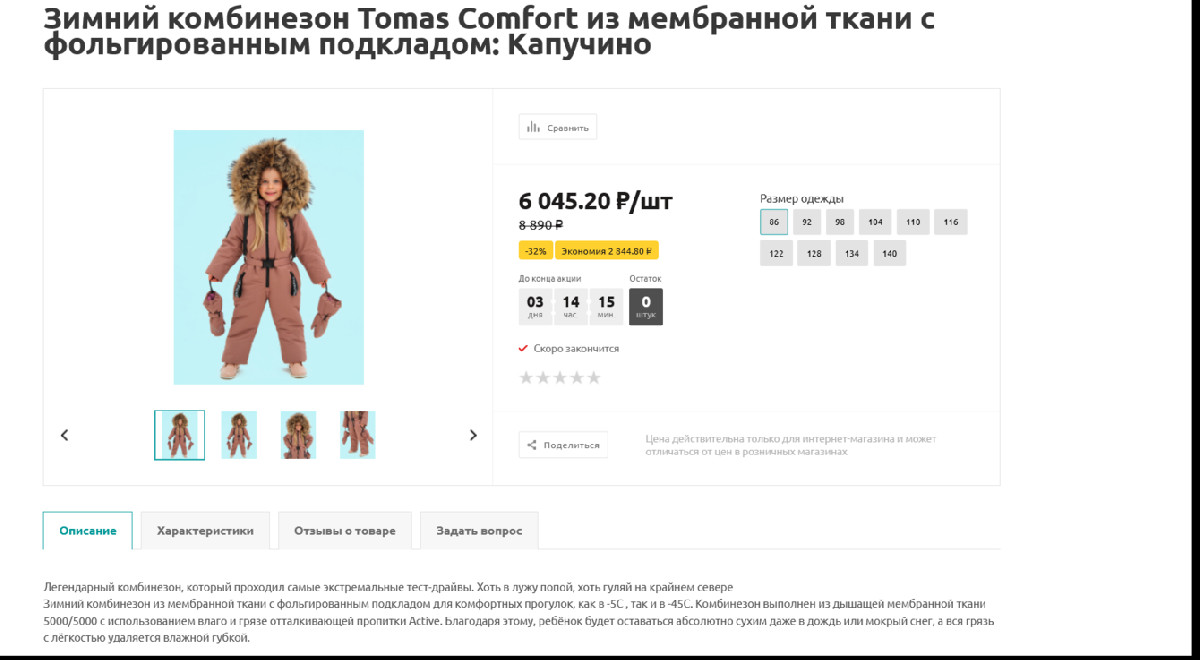Click the Сравнить button
This screenshot has width=1200, height=660.
[x=558, y=127]
